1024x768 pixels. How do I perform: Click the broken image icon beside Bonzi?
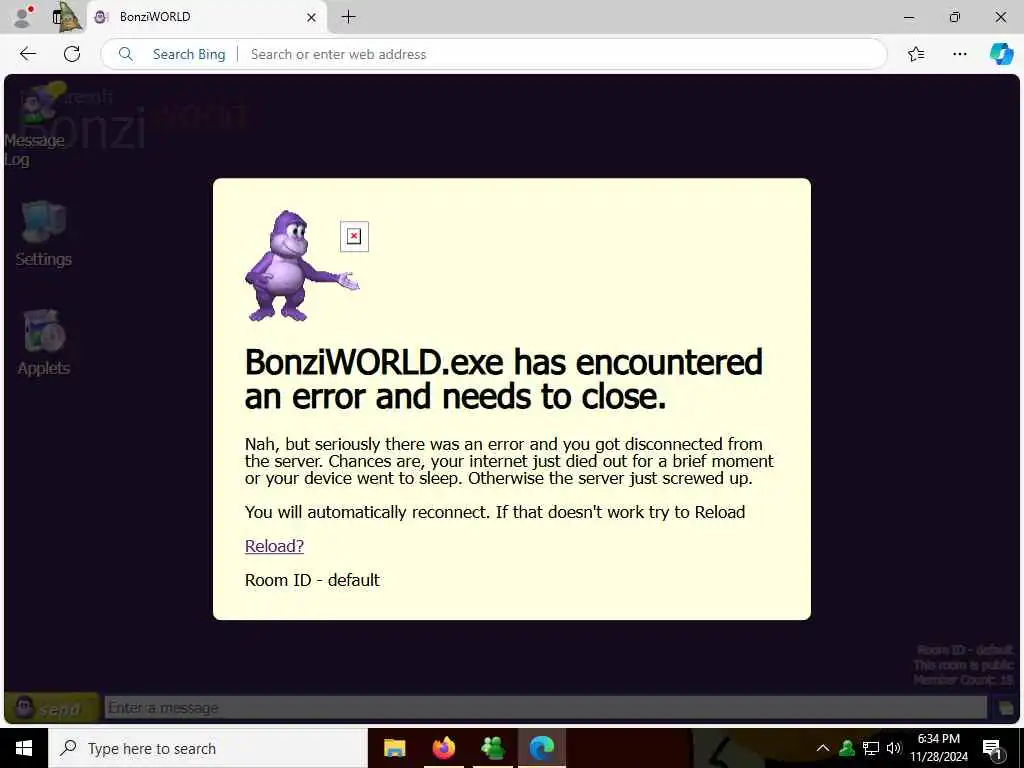click(x=354, y=236)
